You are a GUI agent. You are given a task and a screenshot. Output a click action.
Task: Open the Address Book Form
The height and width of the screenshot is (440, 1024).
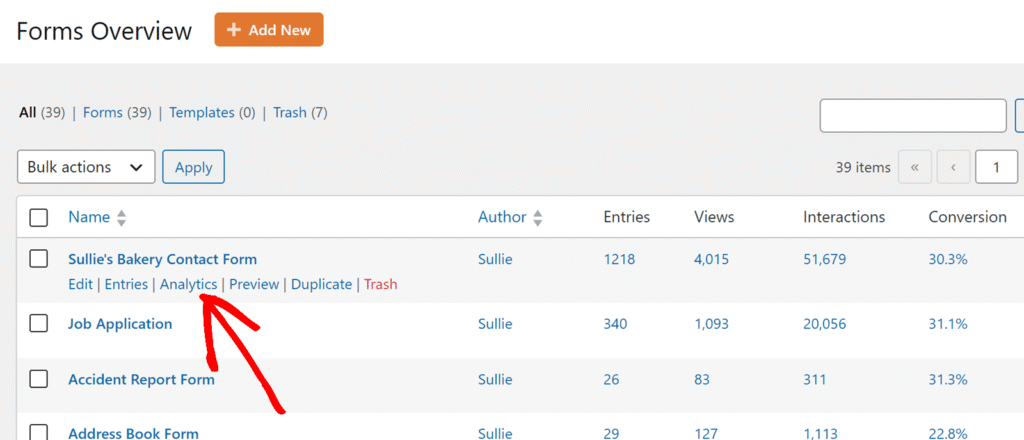click(133, 433)
